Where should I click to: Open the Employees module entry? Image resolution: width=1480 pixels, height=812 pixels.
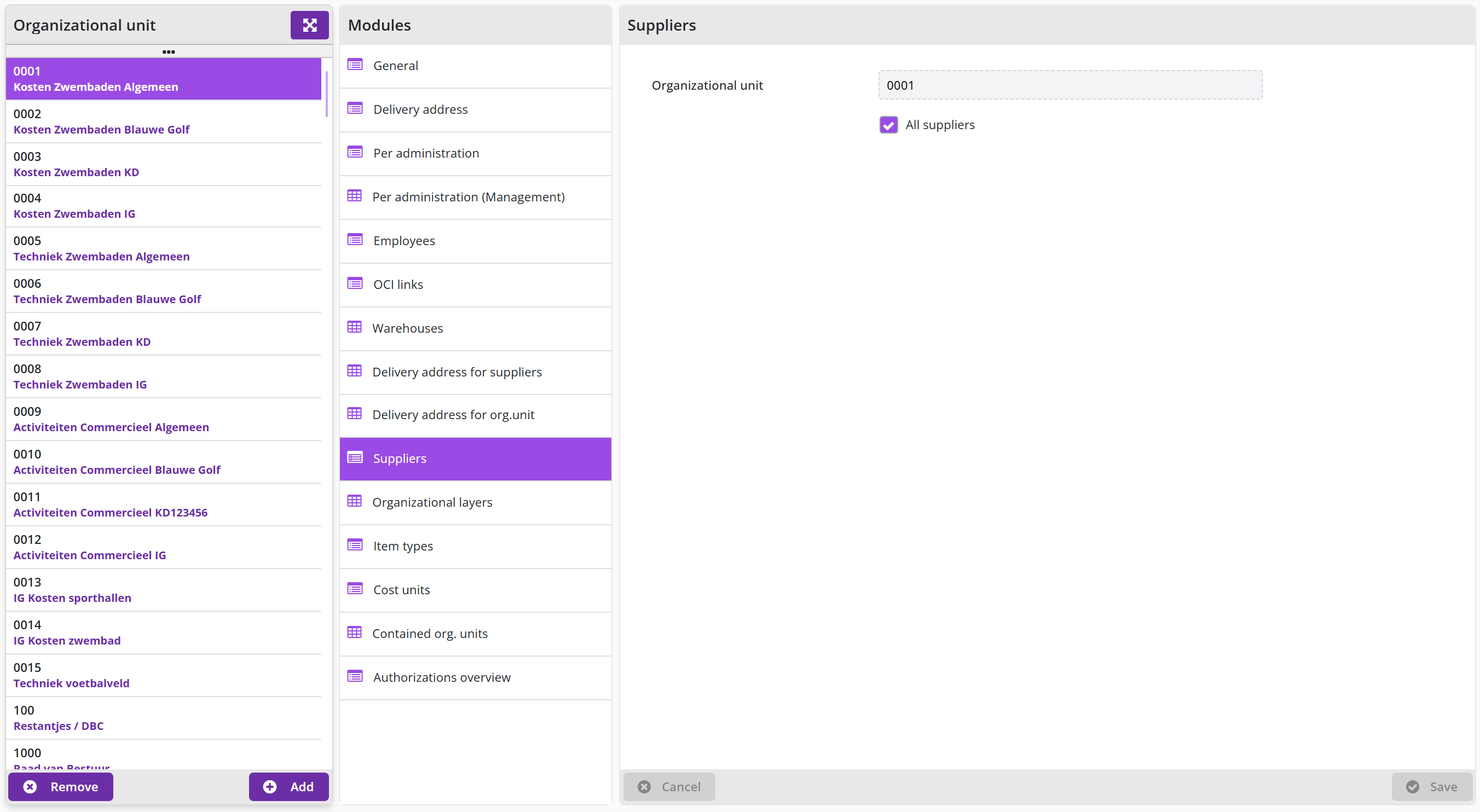tap(475, 241)
